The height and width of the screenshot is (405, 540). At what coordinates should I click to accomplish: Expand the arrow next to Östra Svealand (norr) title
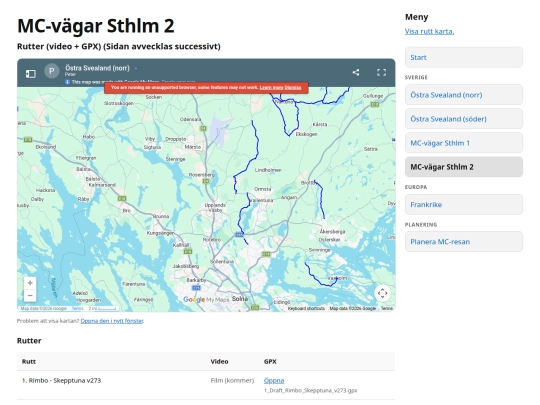point(136,69)
